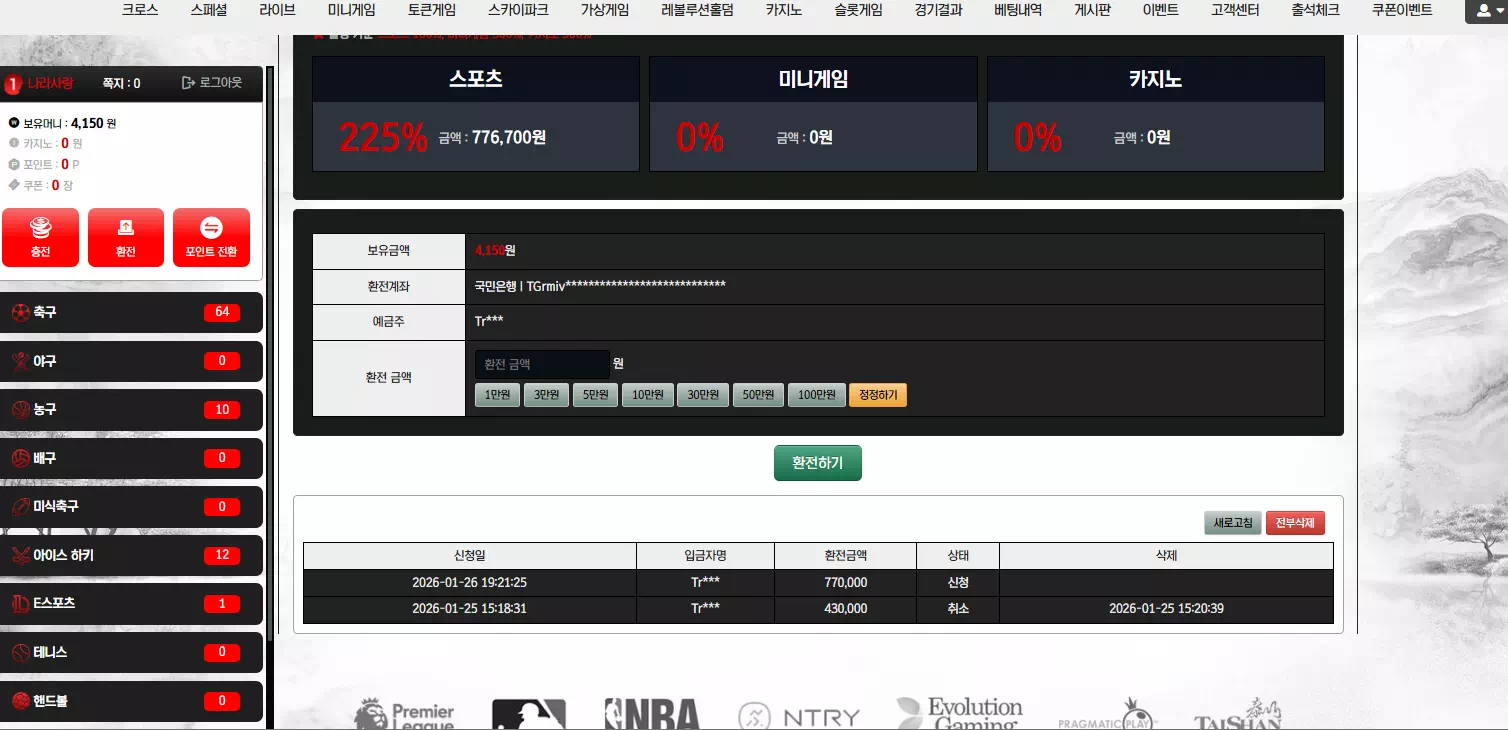This screenshot has width=1508, height=730.
Task: Click the 포인트 전환 icon button
Action: tap(211, 237)
